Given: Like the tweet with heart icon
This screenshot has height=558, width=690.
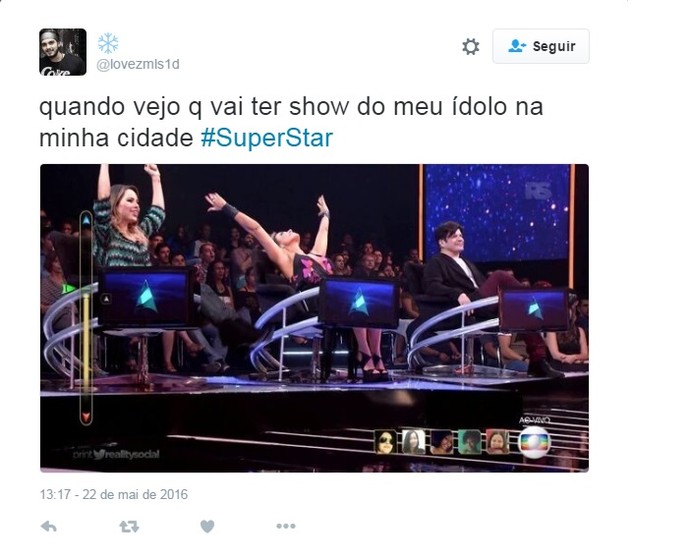Looking at the screenshot, I should pos(207,526).
